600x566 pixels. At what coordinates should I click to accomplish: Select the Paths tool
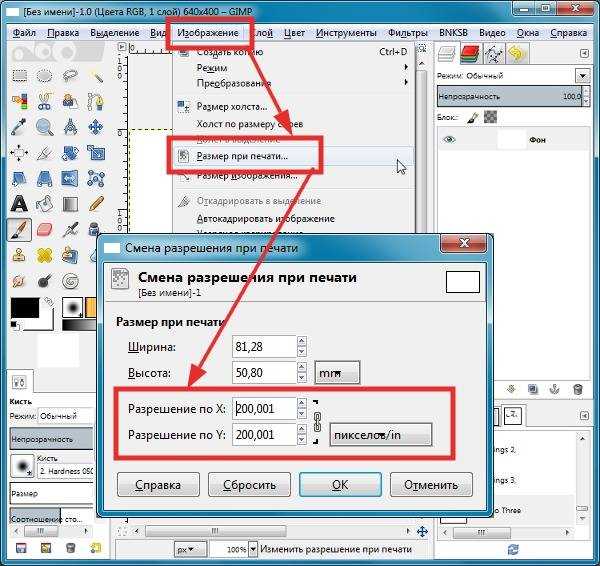pos(96,101)
